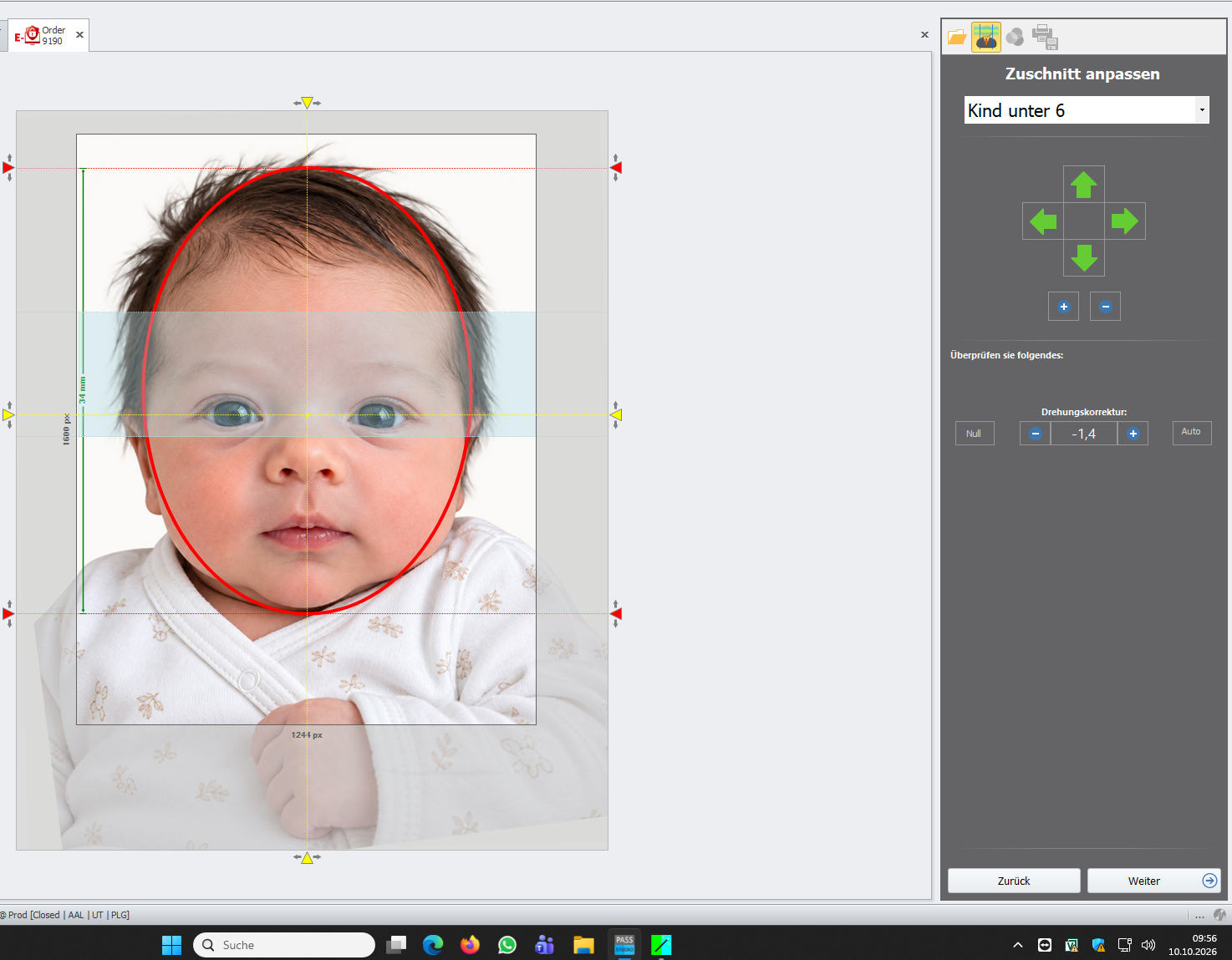Go back with the Zurück button
This screenshot has height=960, width=1232.
point(1014,881)
